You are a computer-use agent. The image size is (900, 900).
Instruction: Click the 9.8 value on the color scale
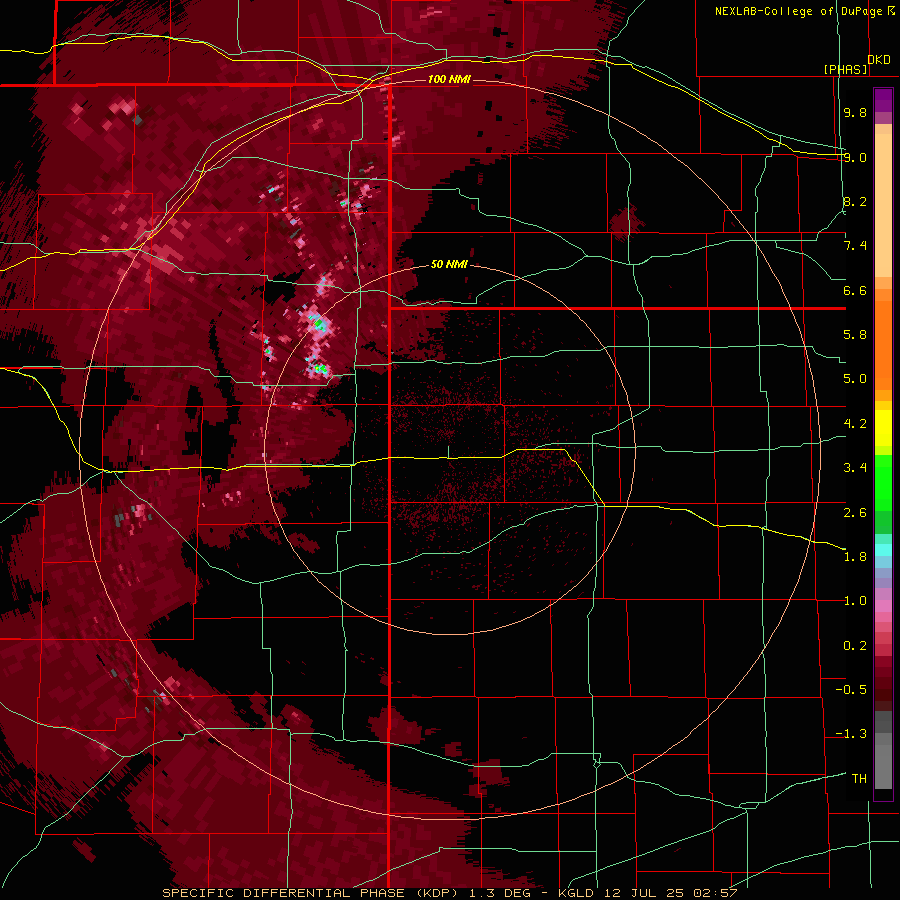pos(855,112)
